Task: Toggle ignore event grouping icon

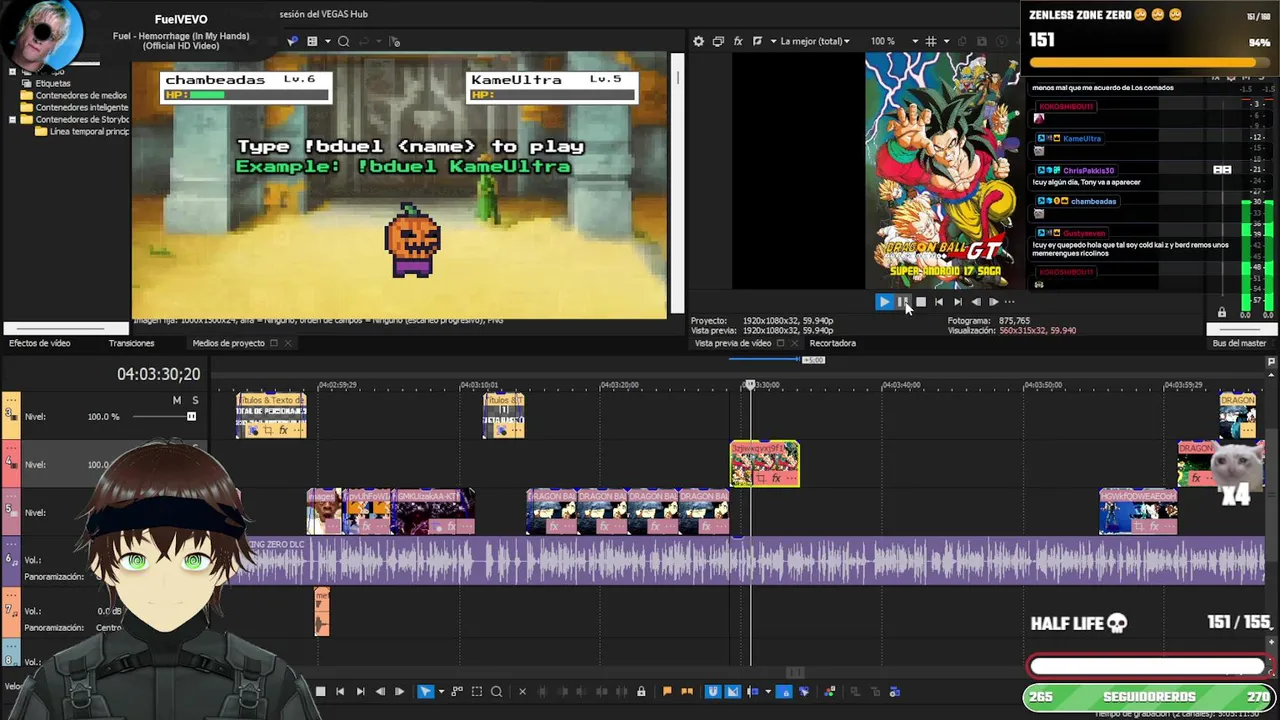Action: click(x=804, y=691)
